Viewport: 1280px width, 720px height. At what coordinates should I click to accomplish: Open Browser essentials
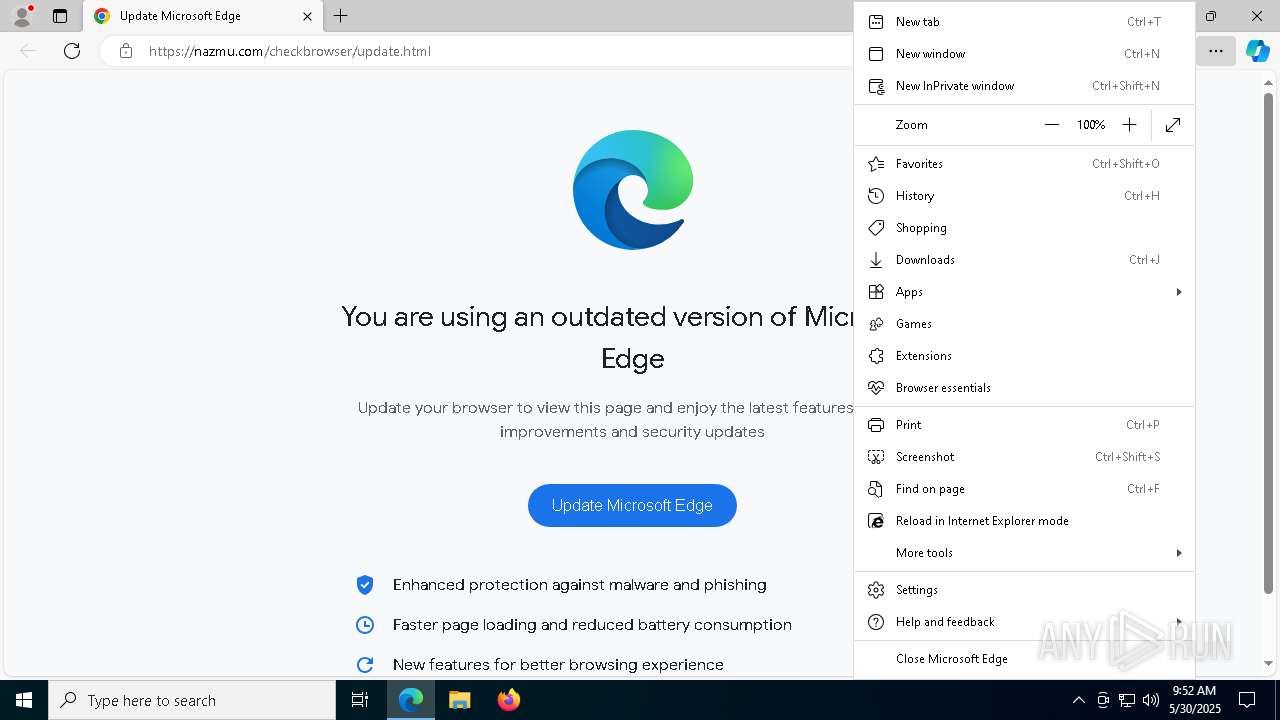click(x=1024, y=388)
